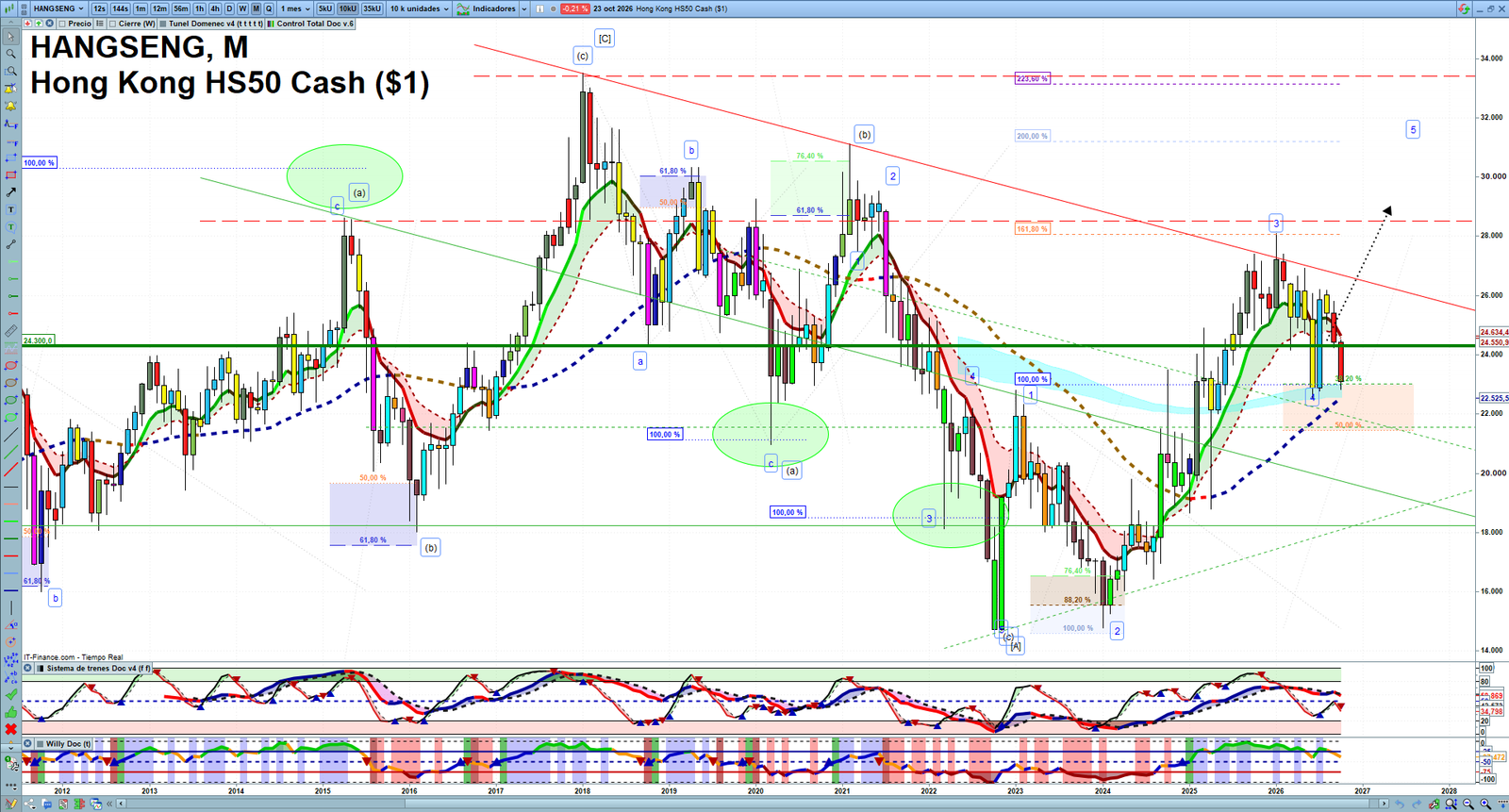Click the info icon beside Indicadores
Image resolution: width=1509 pixels, height=812 pixels.
[x=539, y=8]
